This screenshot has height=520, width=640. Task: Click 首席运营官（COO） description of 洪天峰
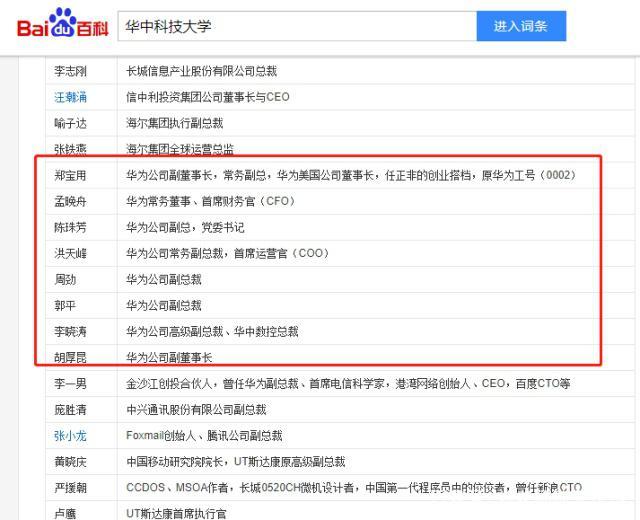click(227, 253)
